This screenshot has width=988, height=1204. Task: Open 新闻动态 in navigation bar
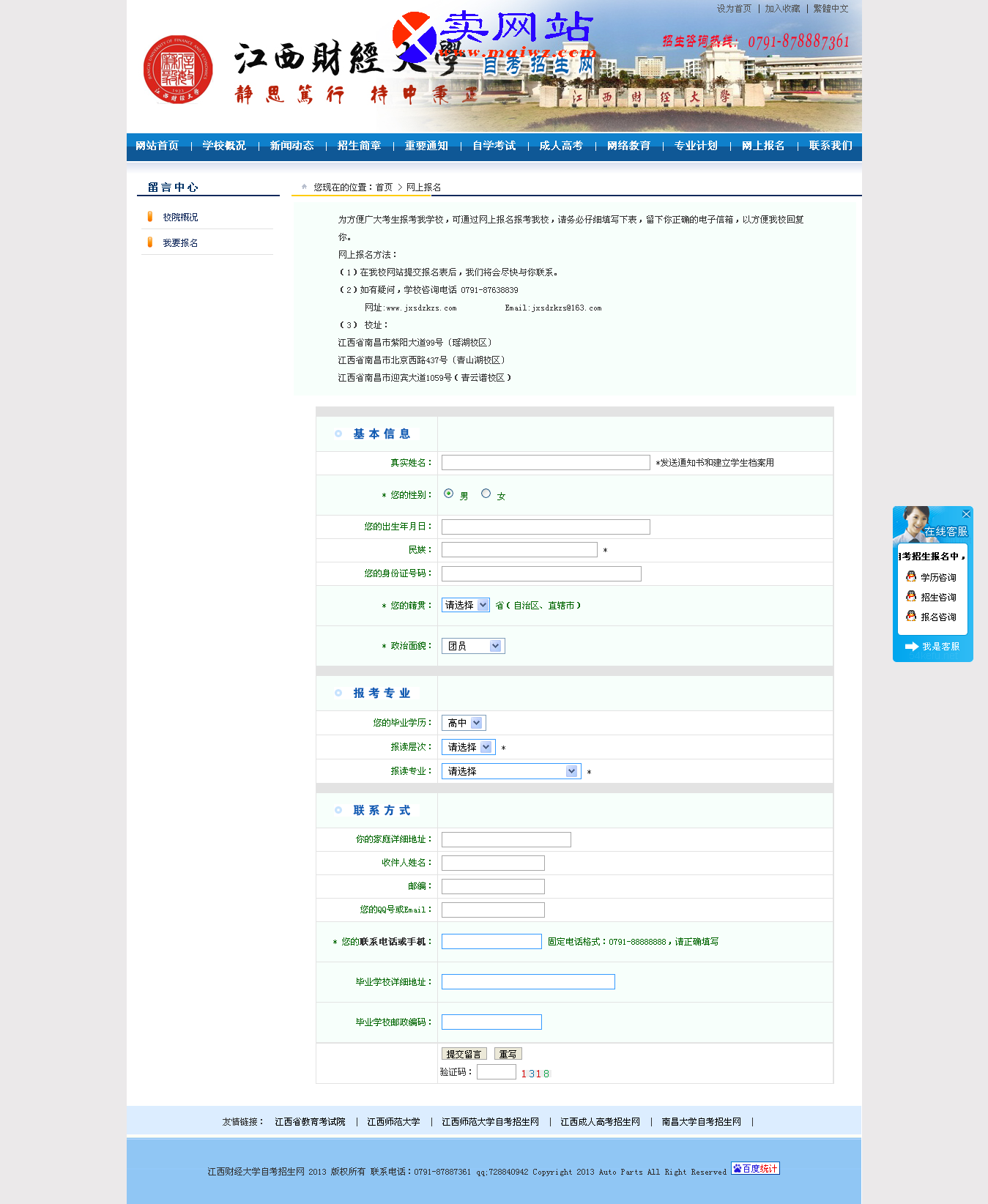(x=291, y=146)
